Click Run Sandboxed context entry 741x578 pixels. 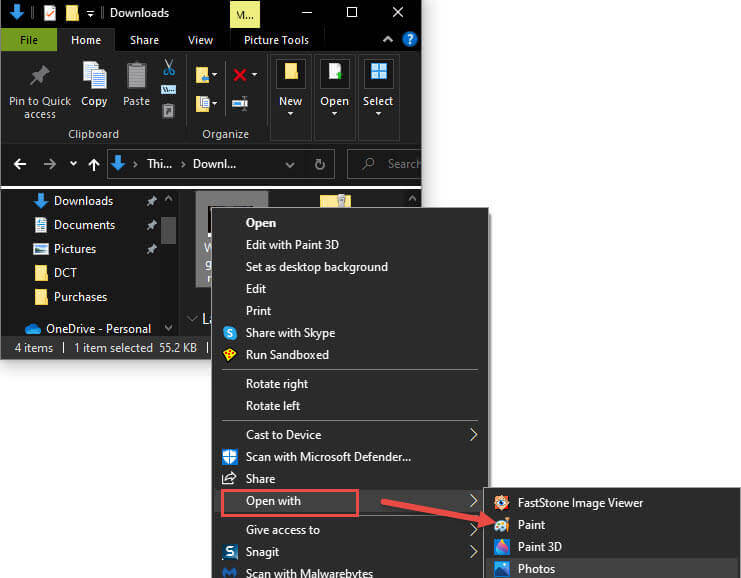click(350, 355)
